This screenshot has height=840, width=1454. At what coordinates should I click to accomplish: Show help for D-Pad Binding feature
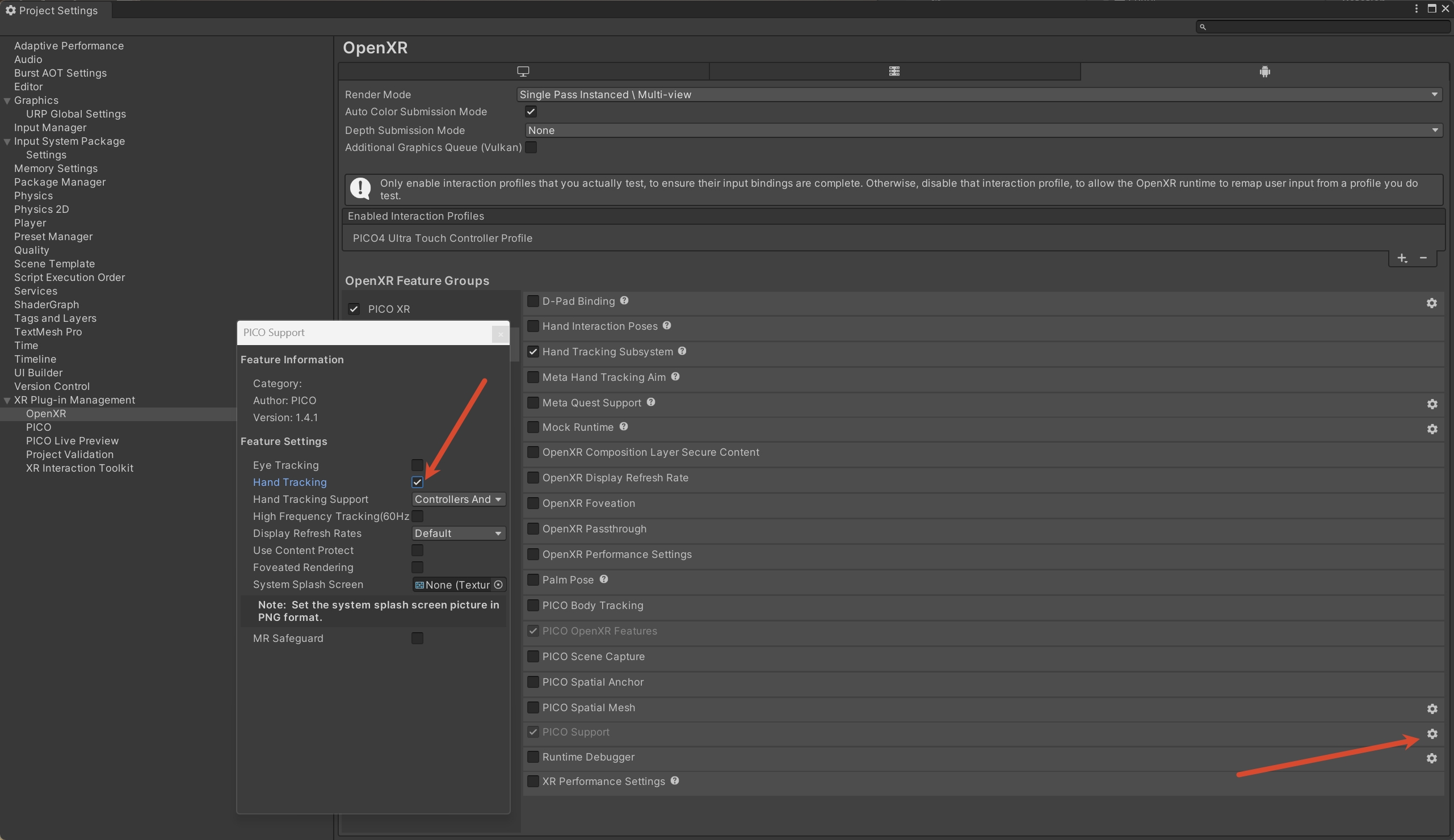(624, 301)
